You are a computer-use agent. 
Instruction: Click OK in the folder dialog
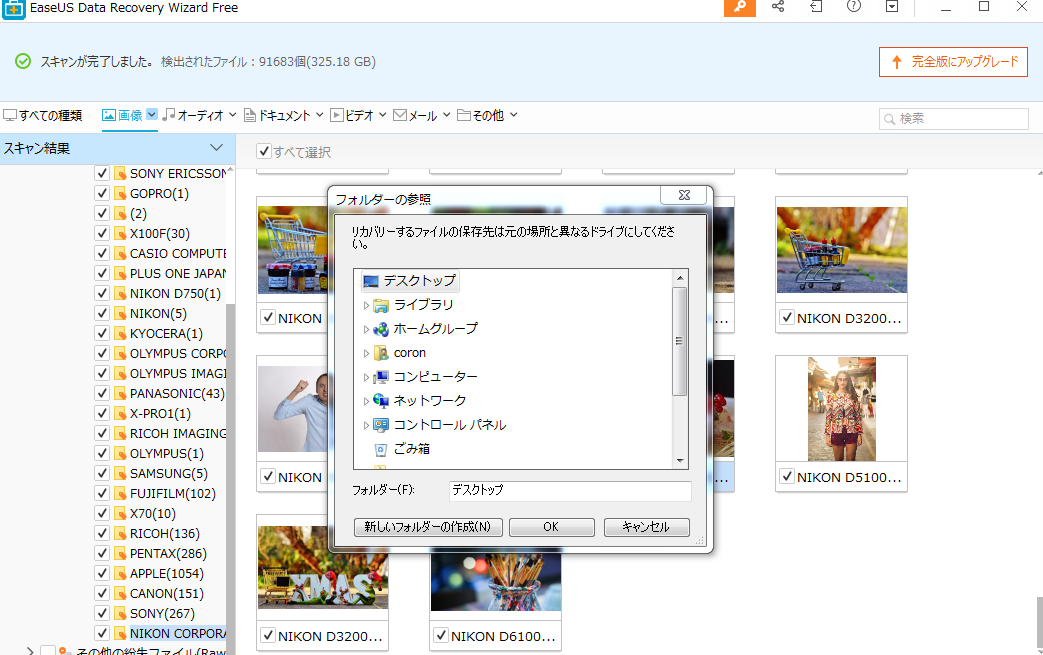point(551,527)
